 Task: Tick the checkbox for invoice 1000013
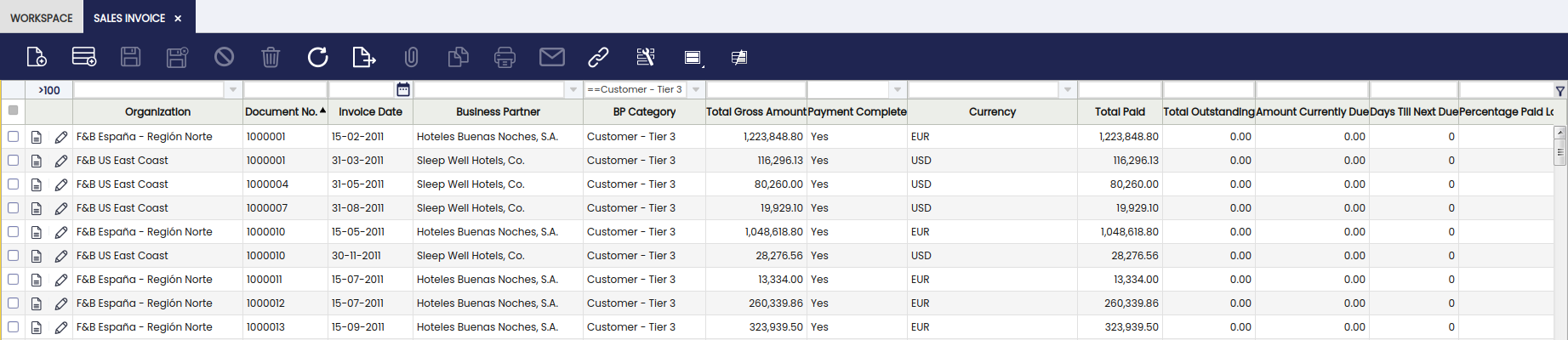click(13, 326)
